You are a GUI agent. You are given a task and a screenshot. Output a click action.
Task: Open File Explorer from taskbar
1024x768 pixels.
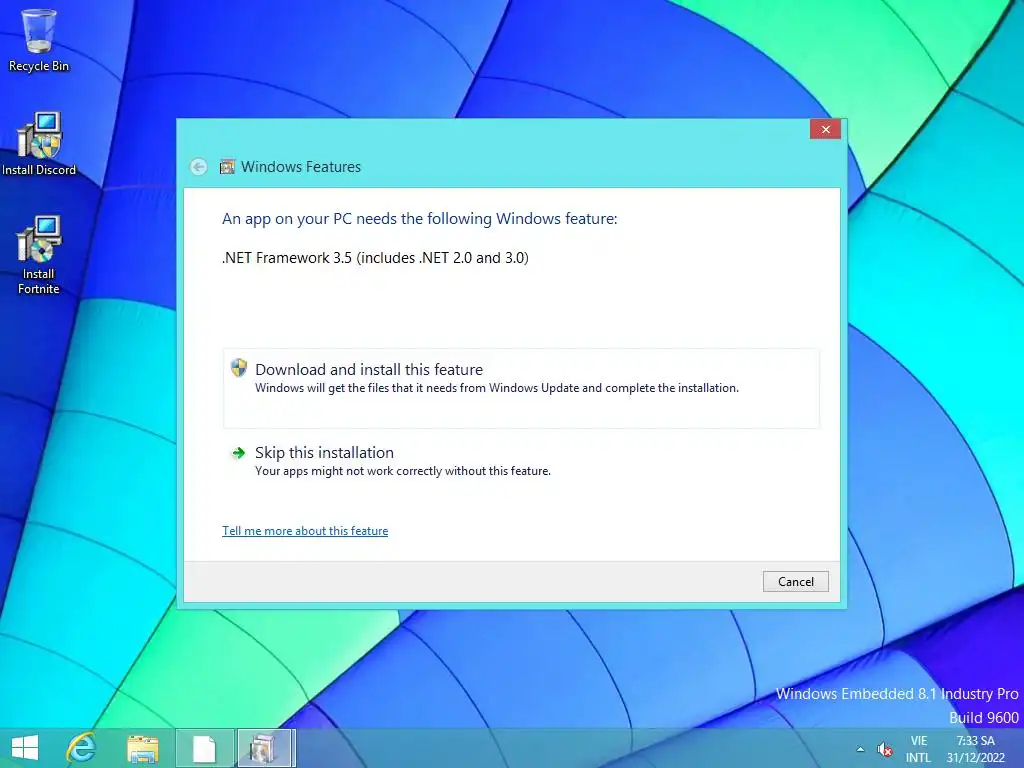142,748
